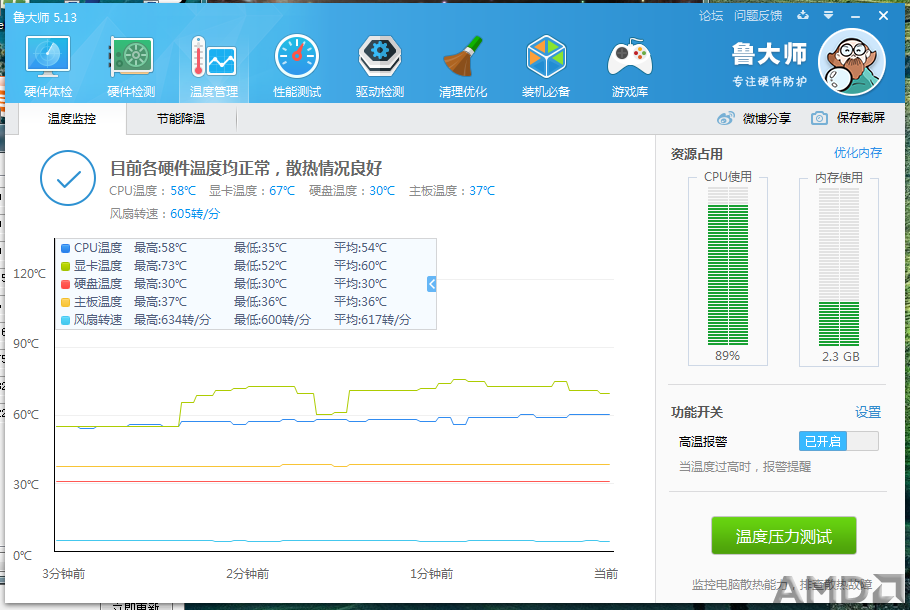The image size is (910, 610).
Task: Click the 最高:73℃ graphics card value
Action: (160, 266)
